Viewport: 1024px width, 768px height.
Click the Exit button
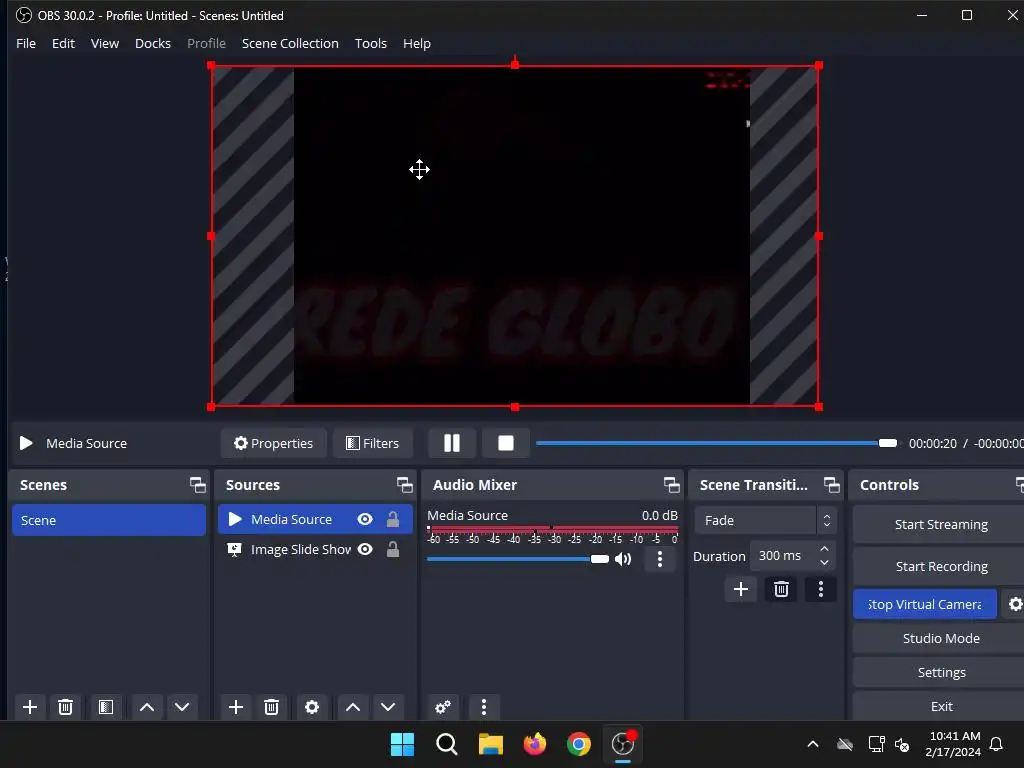940,706
